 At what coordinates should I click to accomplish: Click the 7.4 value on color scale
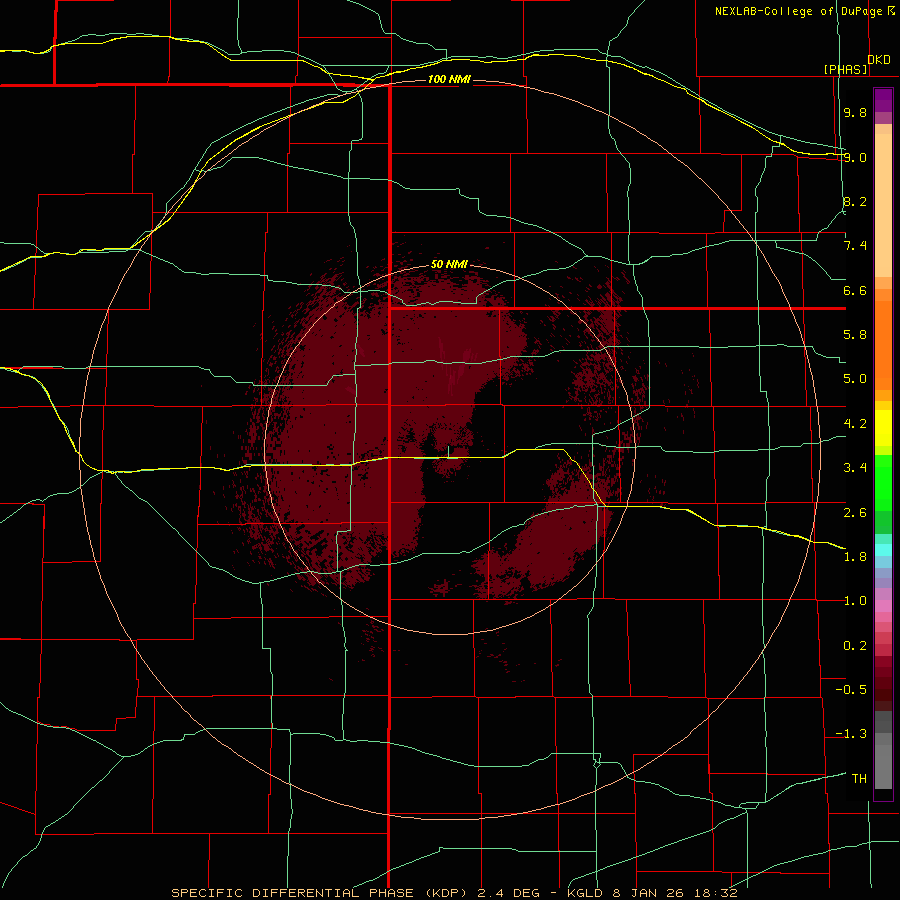pyautogui.click(x=855, y=246)
